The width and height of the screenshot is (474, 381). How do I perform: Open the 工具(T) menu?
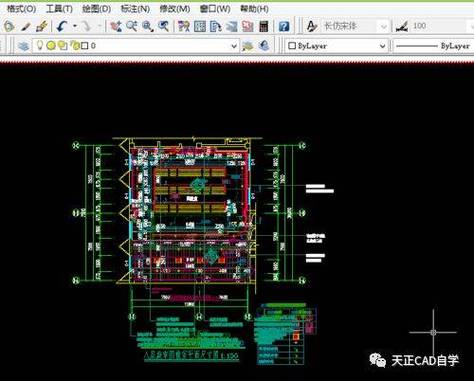click(59, 9)
